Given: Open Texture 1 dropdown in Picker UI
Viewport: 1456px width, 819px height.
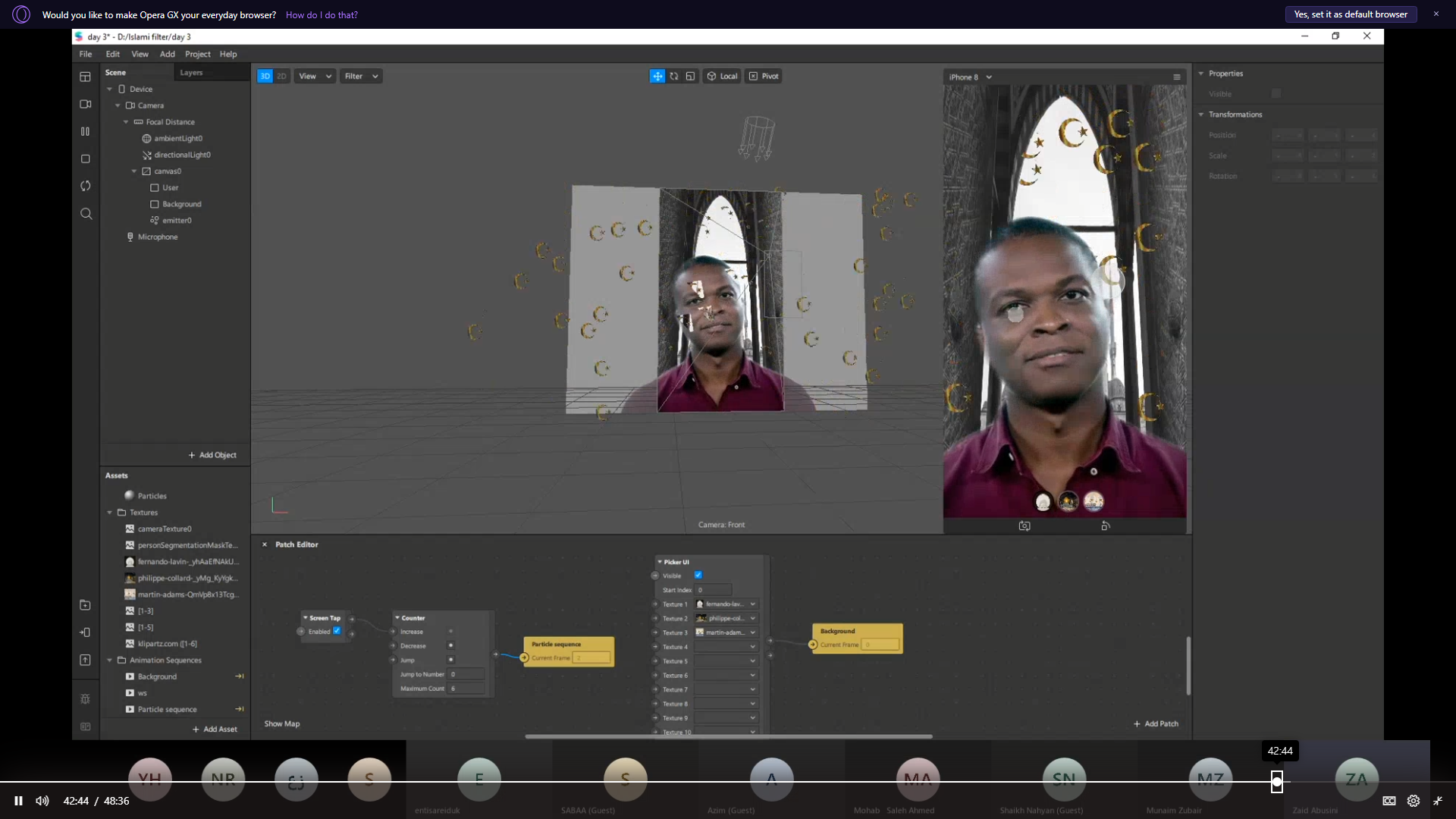Looking at the screenshot, I should 726,604.
